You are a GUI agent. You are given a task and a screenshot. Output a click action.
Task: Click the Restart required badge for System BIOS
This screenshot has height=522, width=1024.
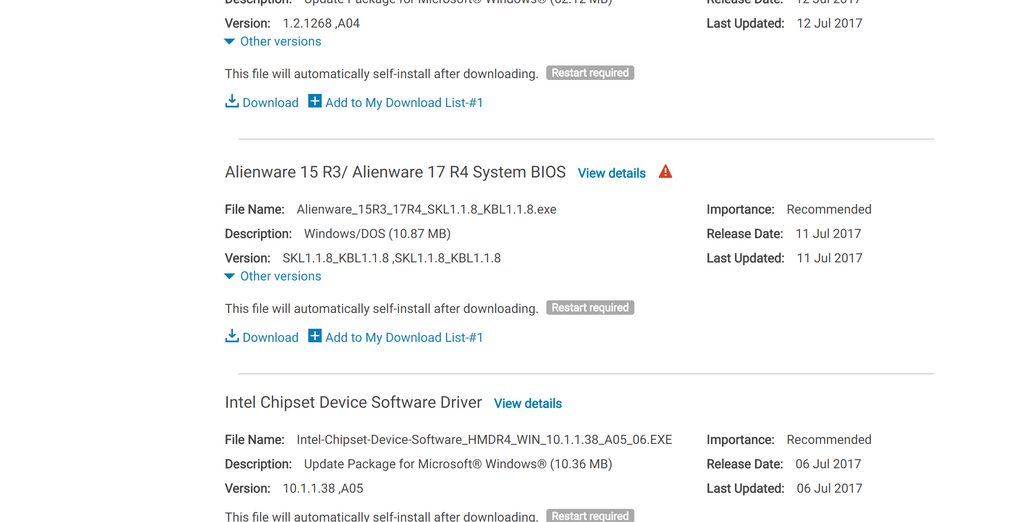click(590, 308)
